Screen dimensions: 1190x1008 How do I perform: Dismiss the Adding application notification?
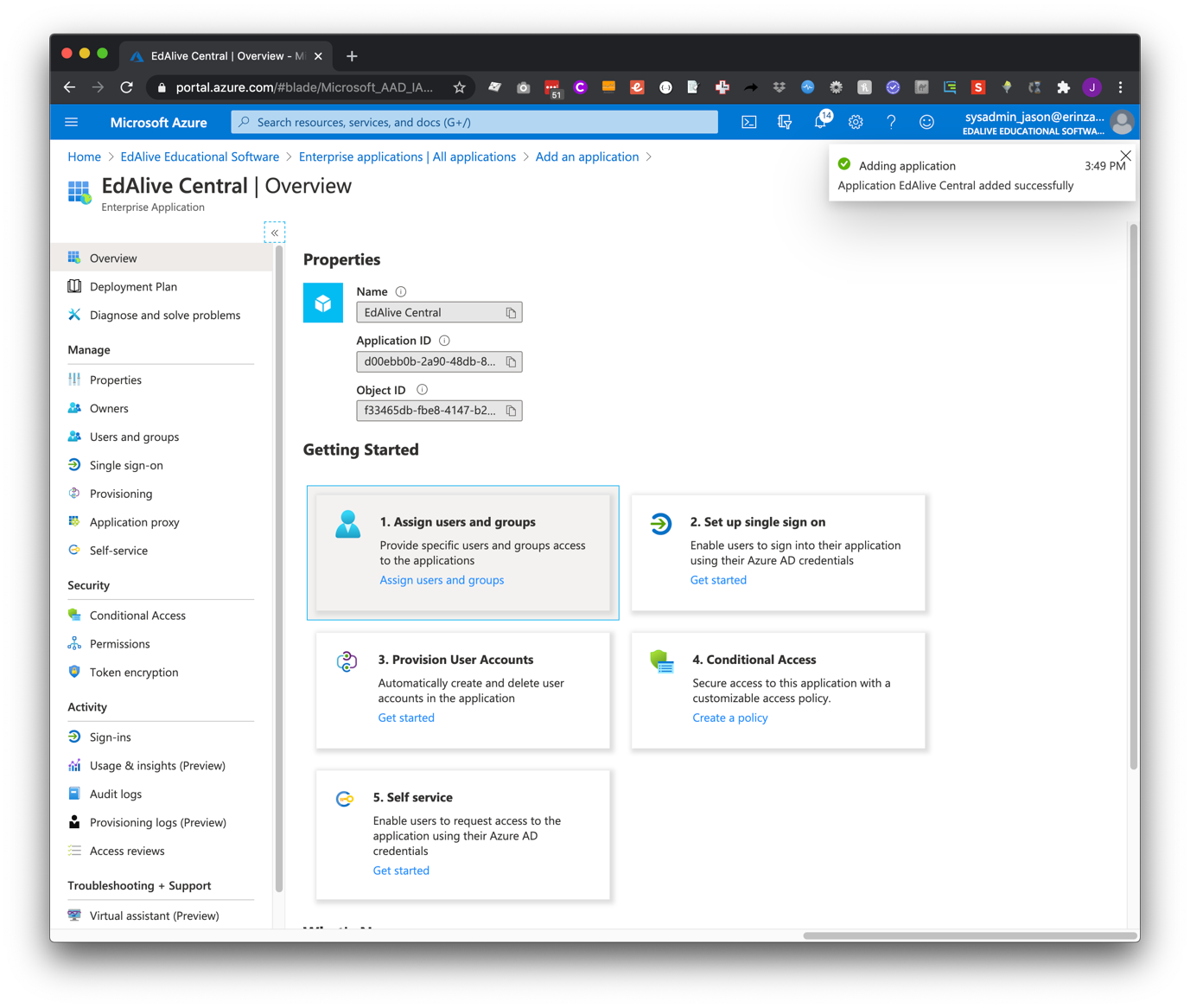[1125, 156]
